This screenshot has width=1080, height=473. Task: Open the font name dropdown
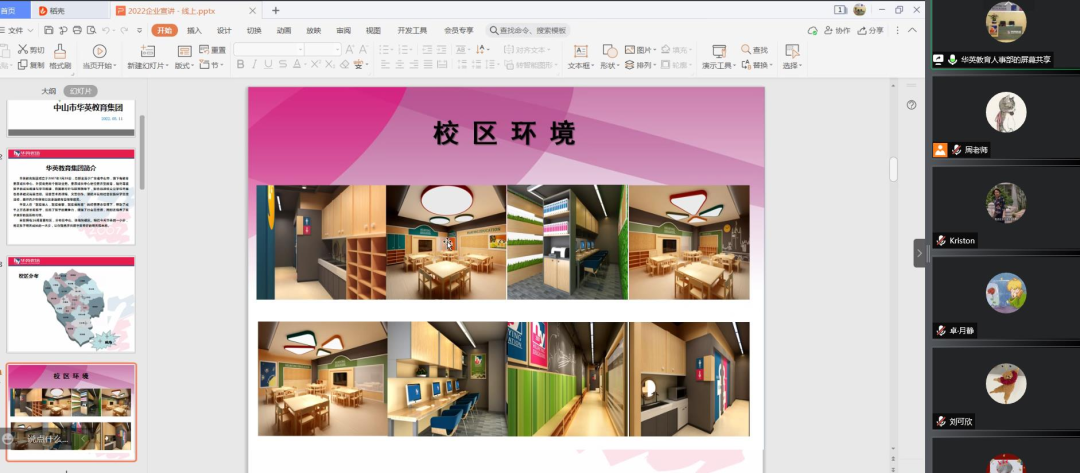point(299,49)
